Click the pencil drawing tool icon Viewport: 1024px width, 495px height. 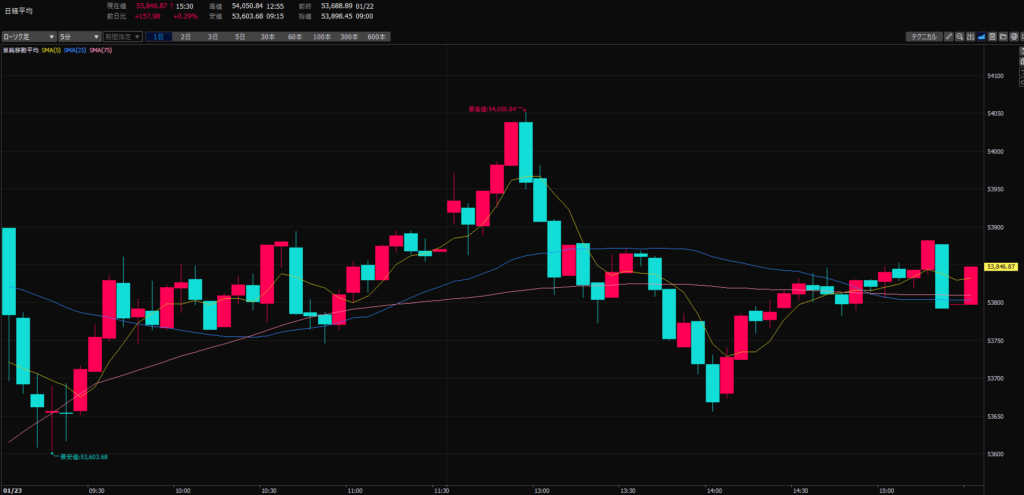click(950, 37)
